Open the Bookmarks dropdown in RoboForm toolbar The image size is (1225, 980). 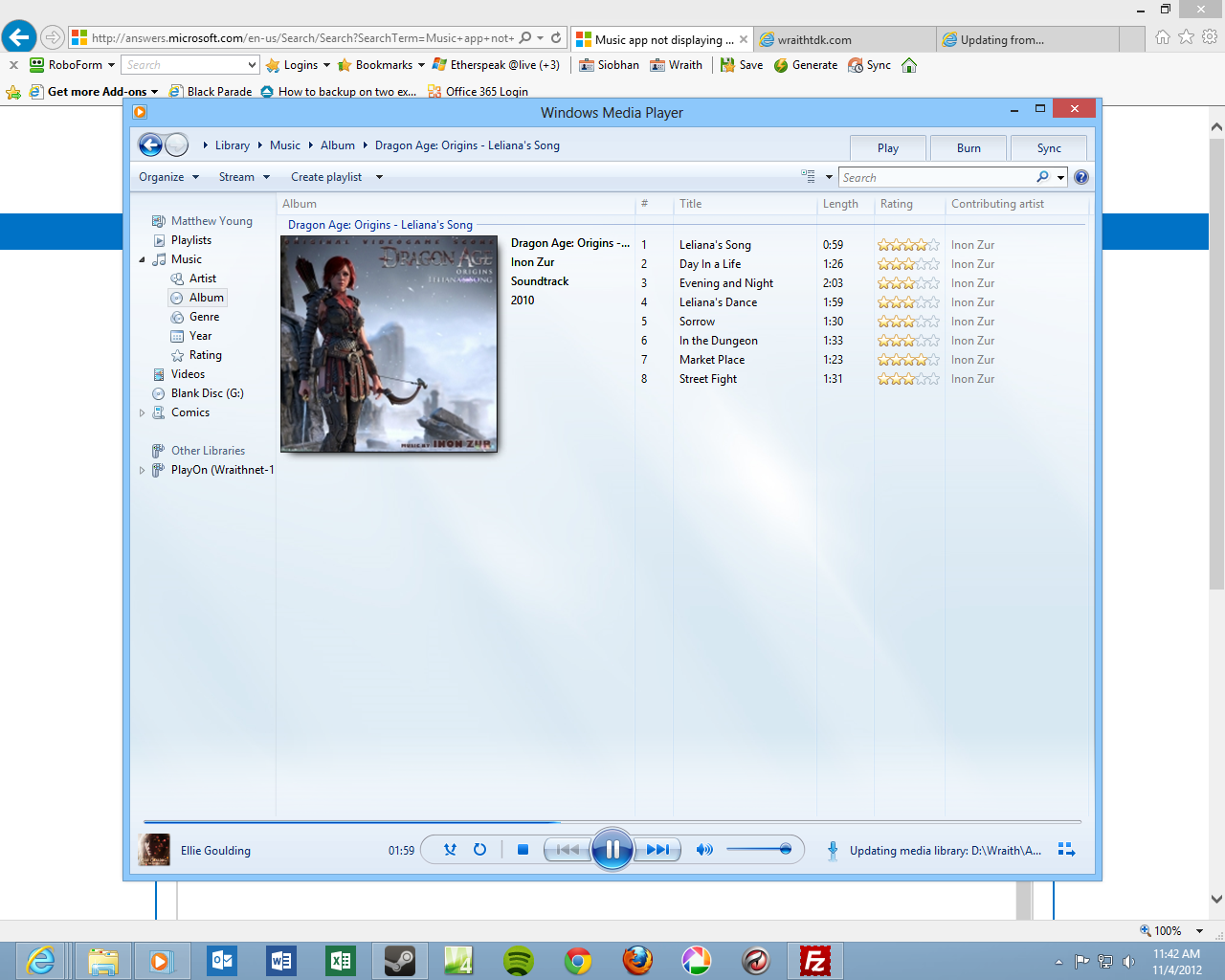click(x=381, y=65)
